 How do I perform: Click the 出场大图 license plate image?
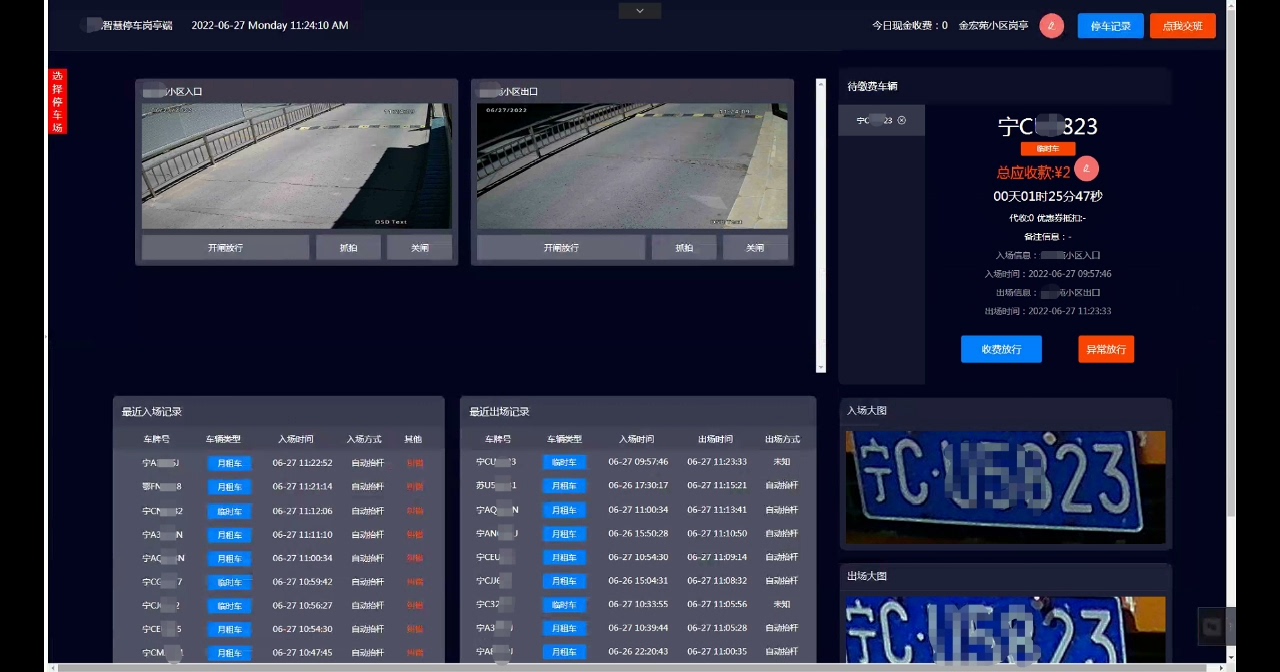point(1005,630)
